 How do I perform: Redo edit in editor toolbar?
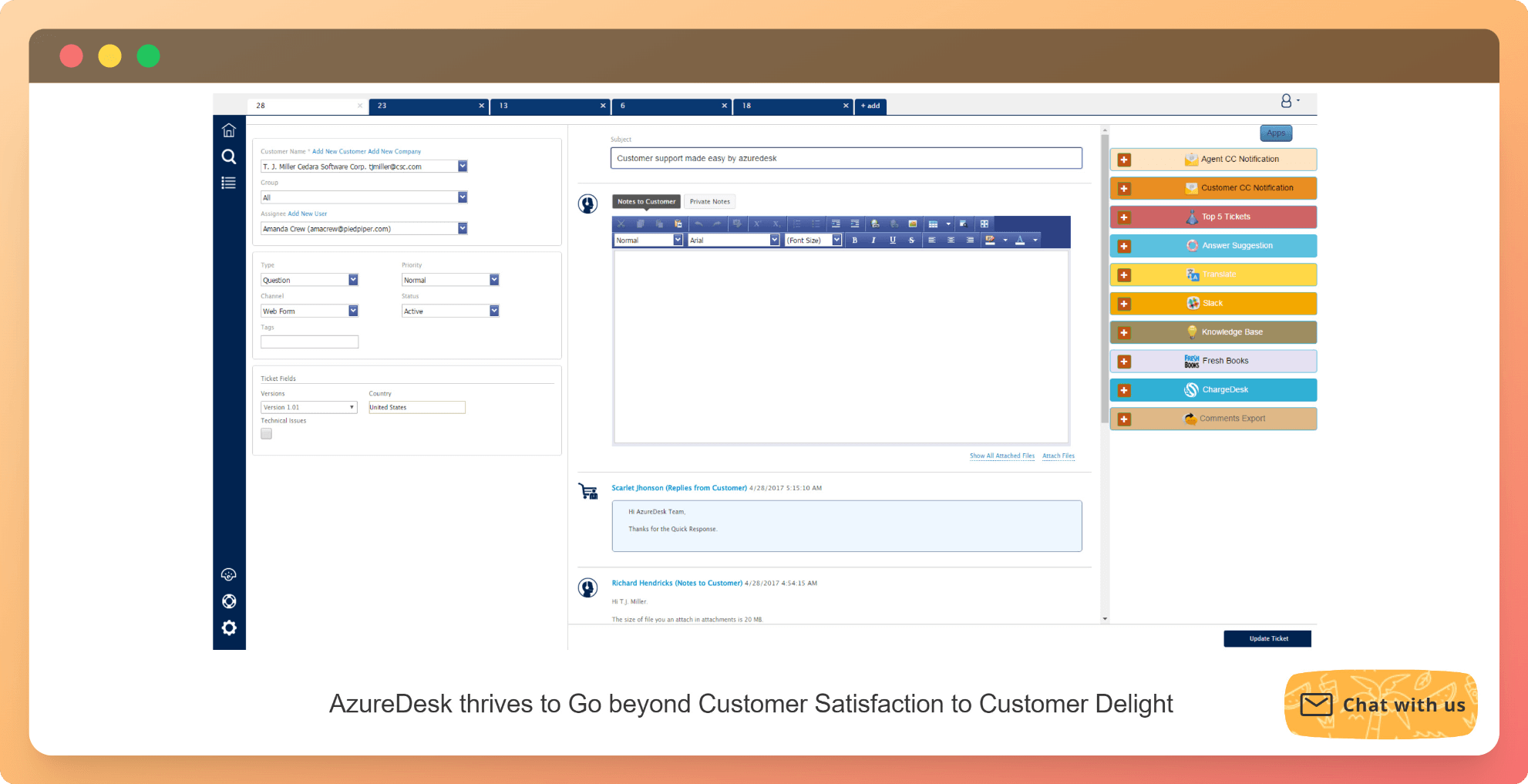(x=717, y=224)
